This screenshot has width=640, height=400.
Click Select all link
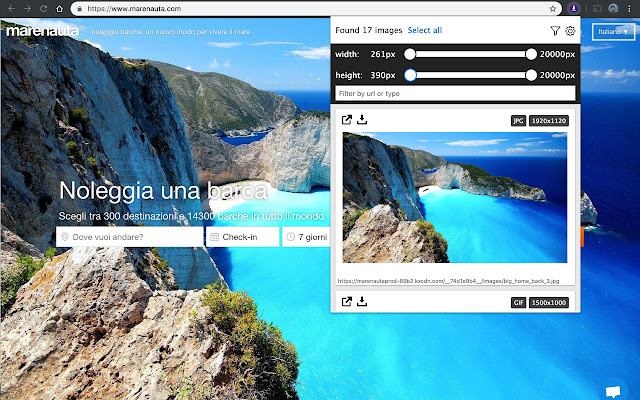tap(424, 31)
